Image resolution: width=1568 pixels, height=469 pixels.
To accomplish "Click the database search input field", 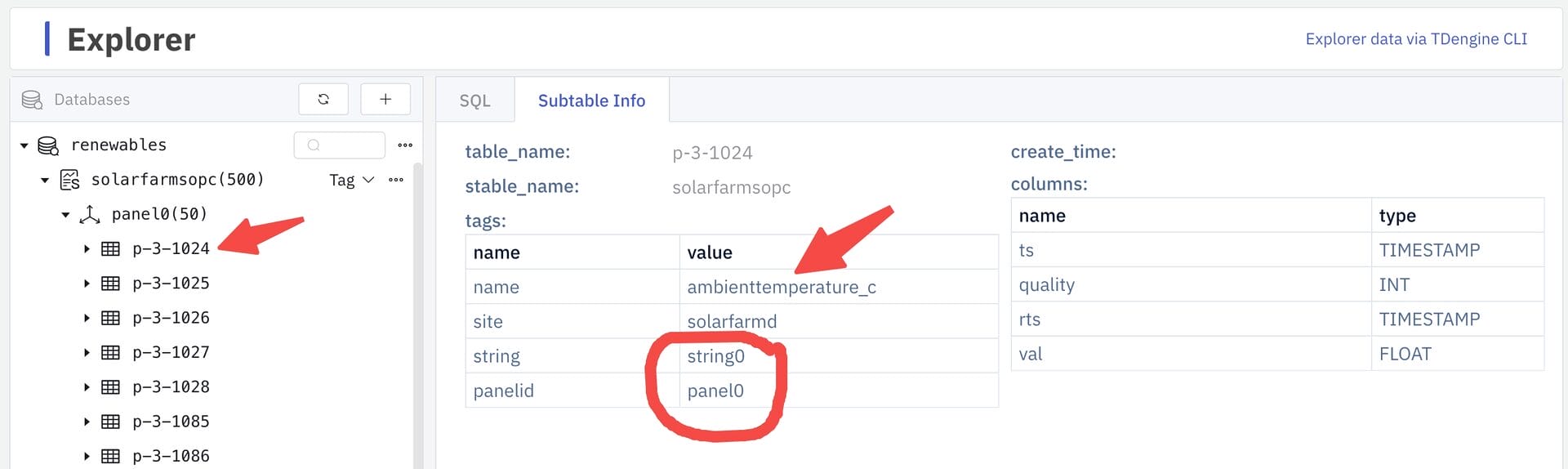I will tap(340, 145).
